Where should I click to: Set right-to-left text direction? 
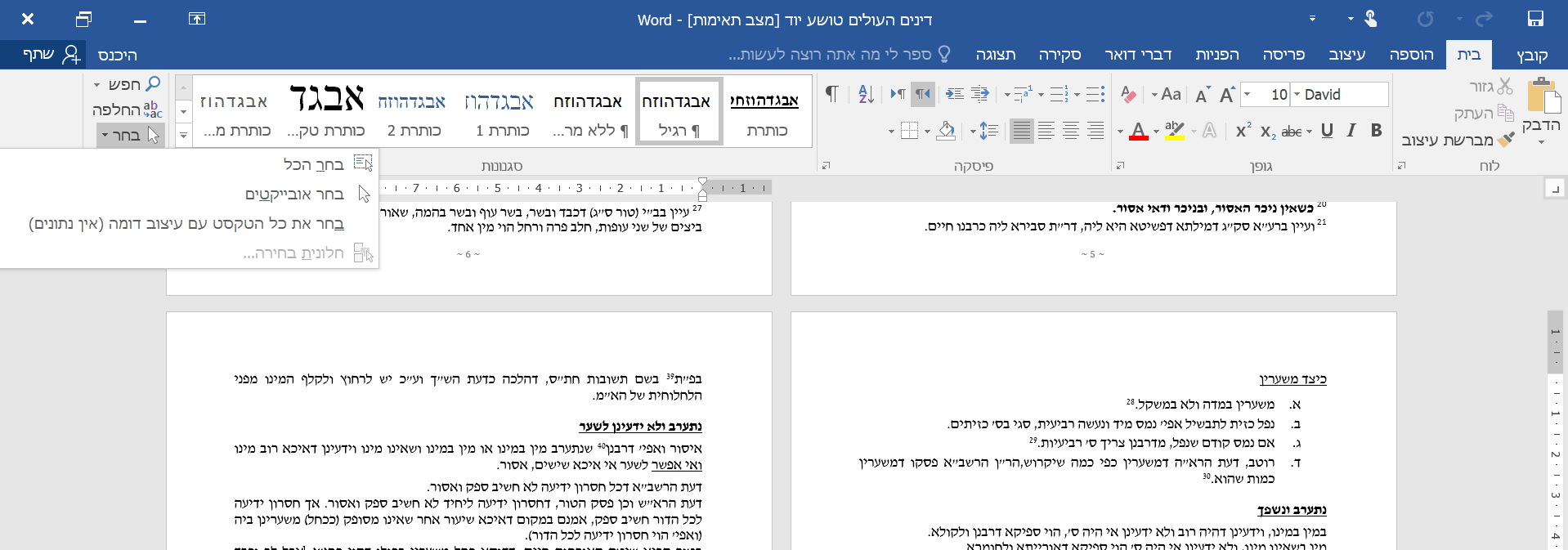[x=923, y=94]
